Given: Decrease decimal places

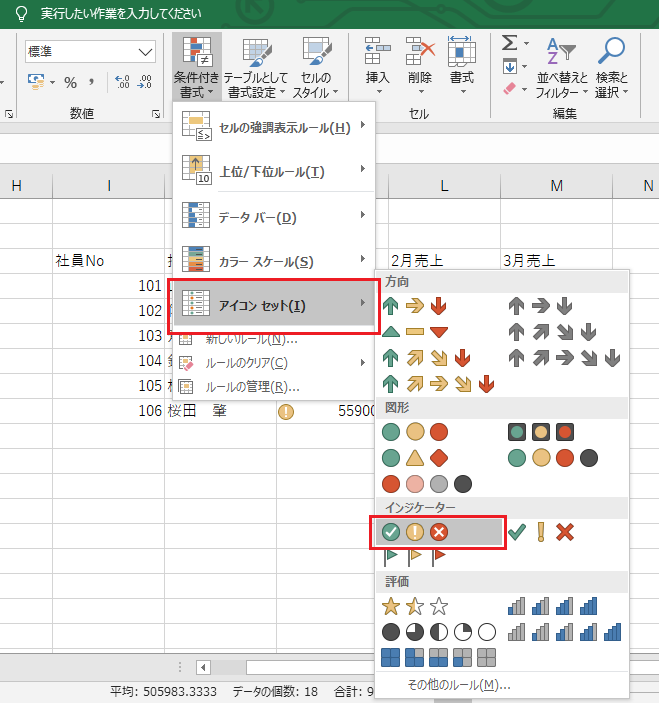Looking at the screenshot, I should click(x=145, y=82).
